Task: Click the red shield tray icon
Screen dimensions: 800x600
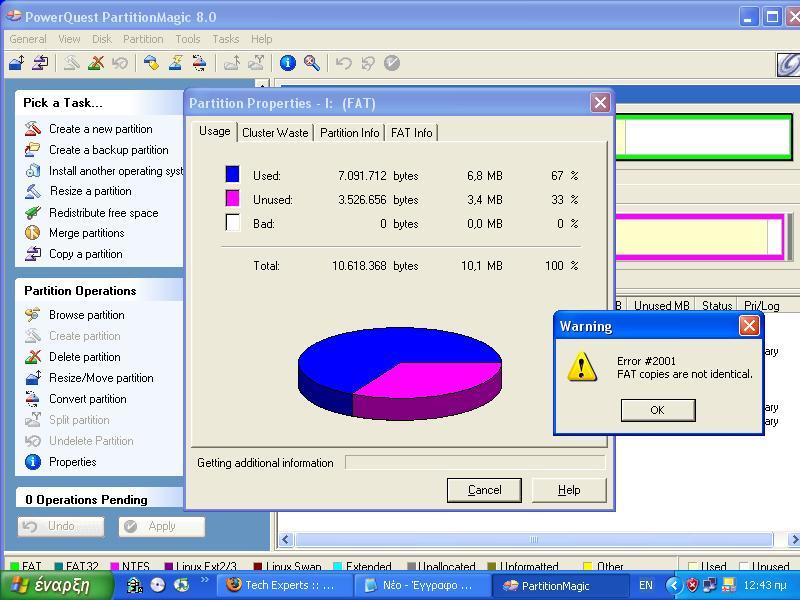Action: point(692,585)
